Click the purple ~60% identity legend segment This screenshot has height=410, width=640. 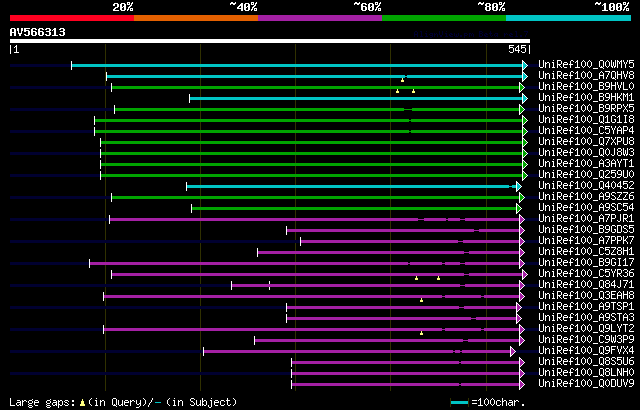(320, 18)
